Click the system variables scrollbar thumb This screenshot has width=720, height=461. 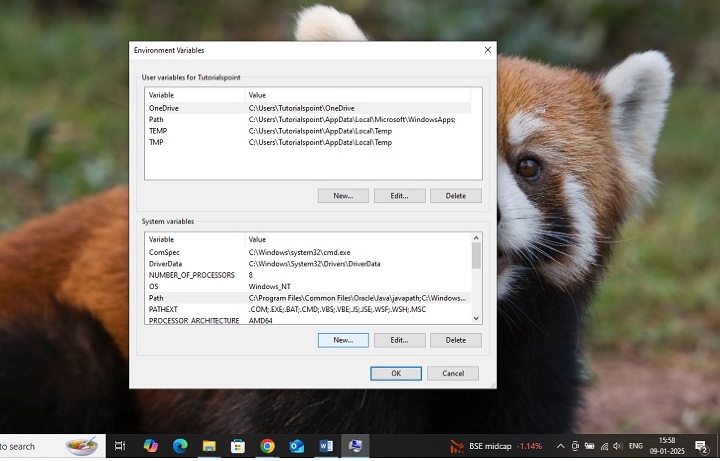coord(476,256)
